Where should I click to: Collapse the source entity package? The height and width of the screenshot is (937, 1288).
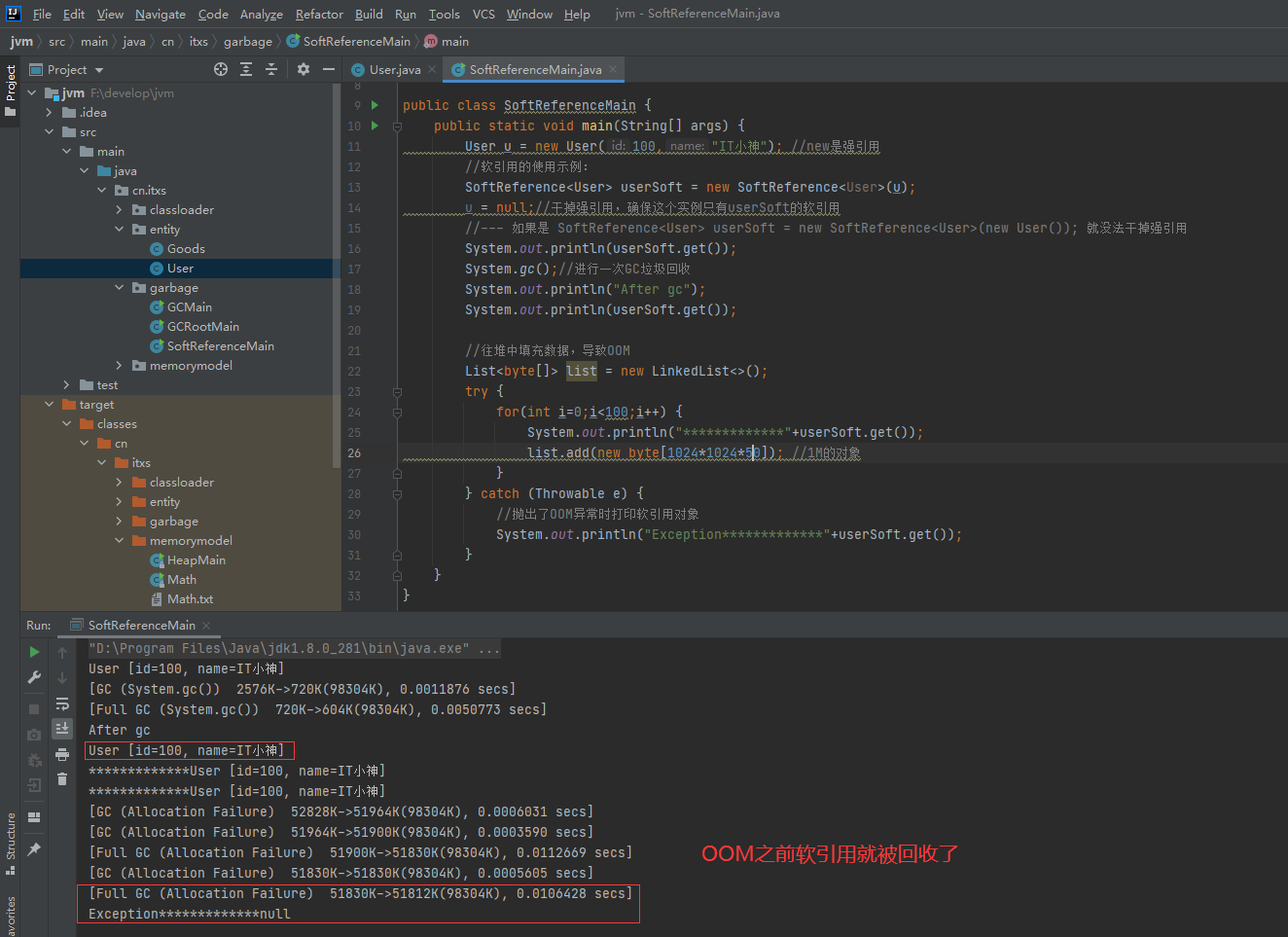click(120, 230)
